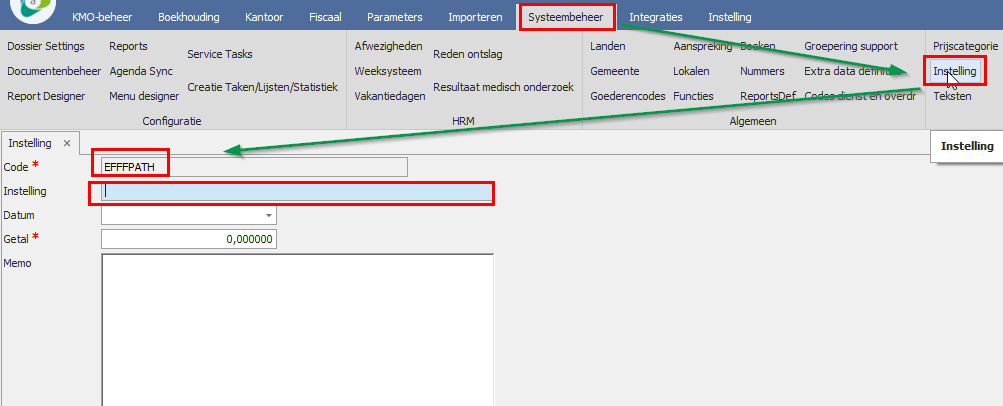The width and height of the screenshot is (1003, 406).
Task: Open Documentenbeheer in Configuratie group
Action: (x=54, y=71)
